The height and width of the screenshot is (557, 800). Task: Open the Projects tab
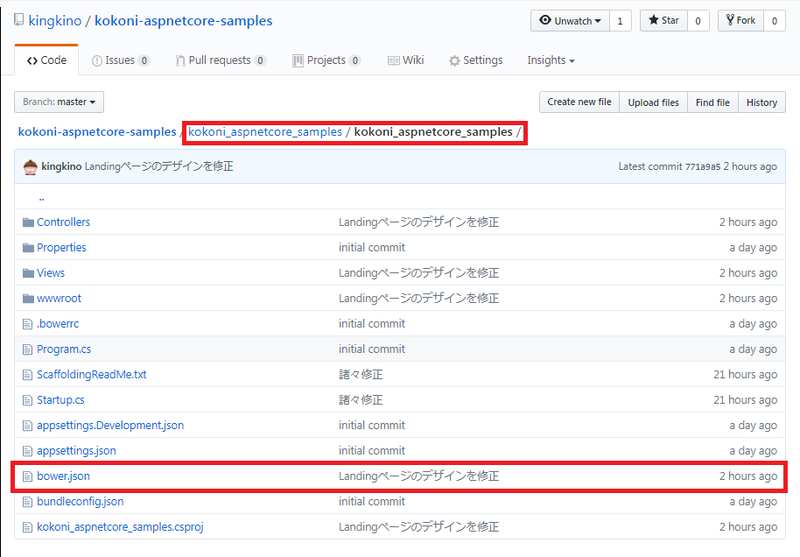[x=327, y=60]
